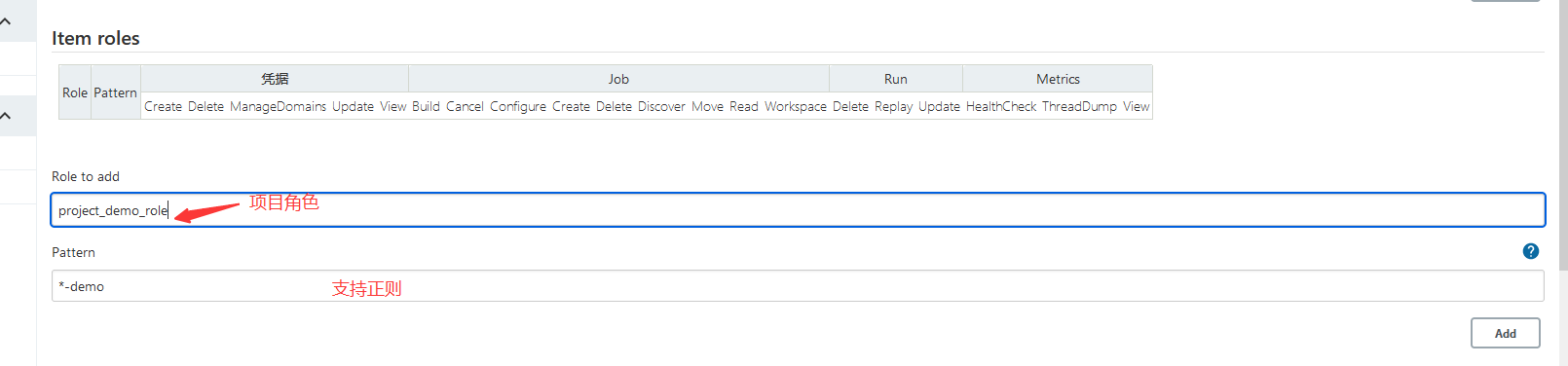Select the Pattern column header in table
Viewport: 1568px width, 366px height.
point(115,92)
